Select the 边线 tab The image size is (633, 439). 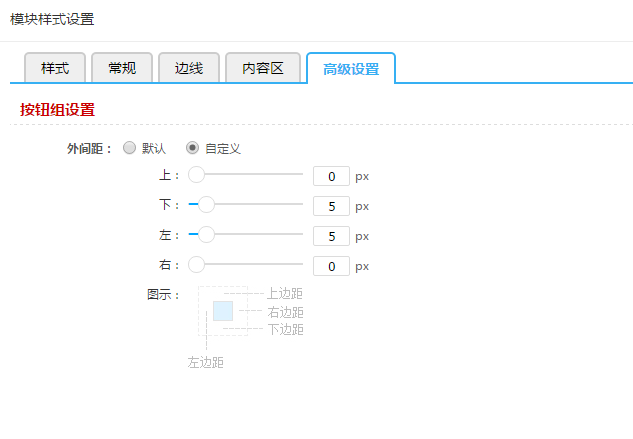pos(189,68)
